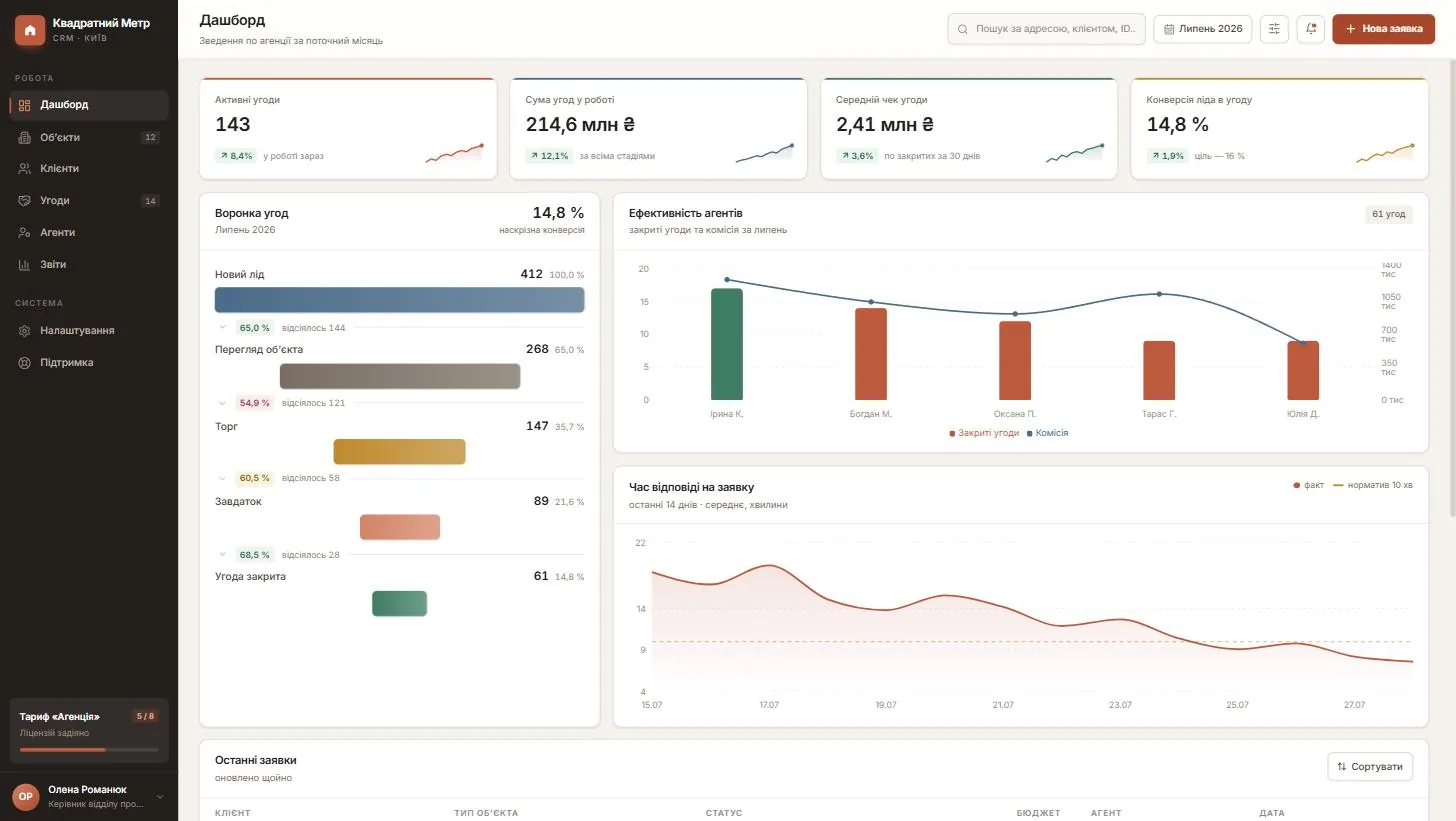This screenshot has width=1456, height=821.
Task: Toggle Комісія legend item
Action: [1047, 433]
